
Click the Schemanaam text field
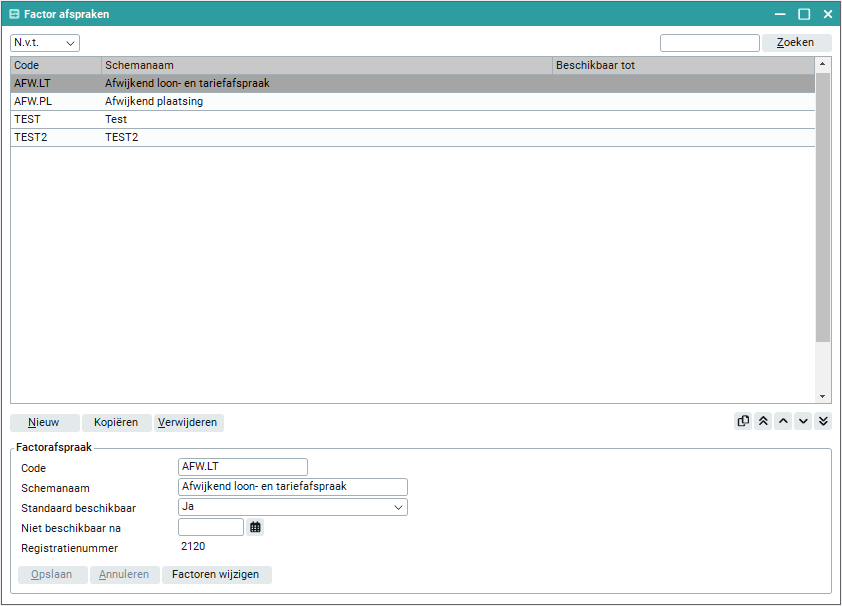pos(292,487)
